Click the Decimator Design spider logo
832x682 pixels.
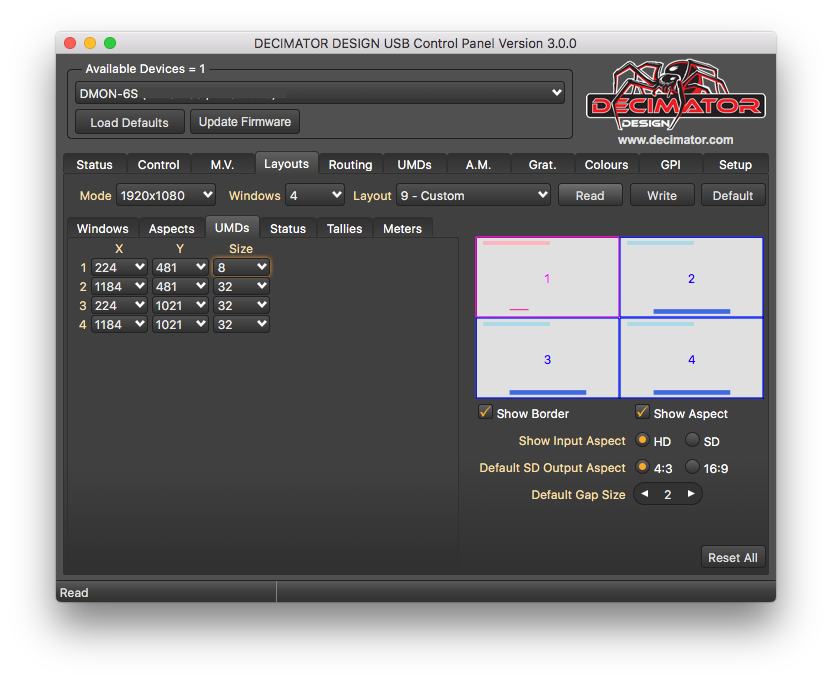(x=675, y=95)
